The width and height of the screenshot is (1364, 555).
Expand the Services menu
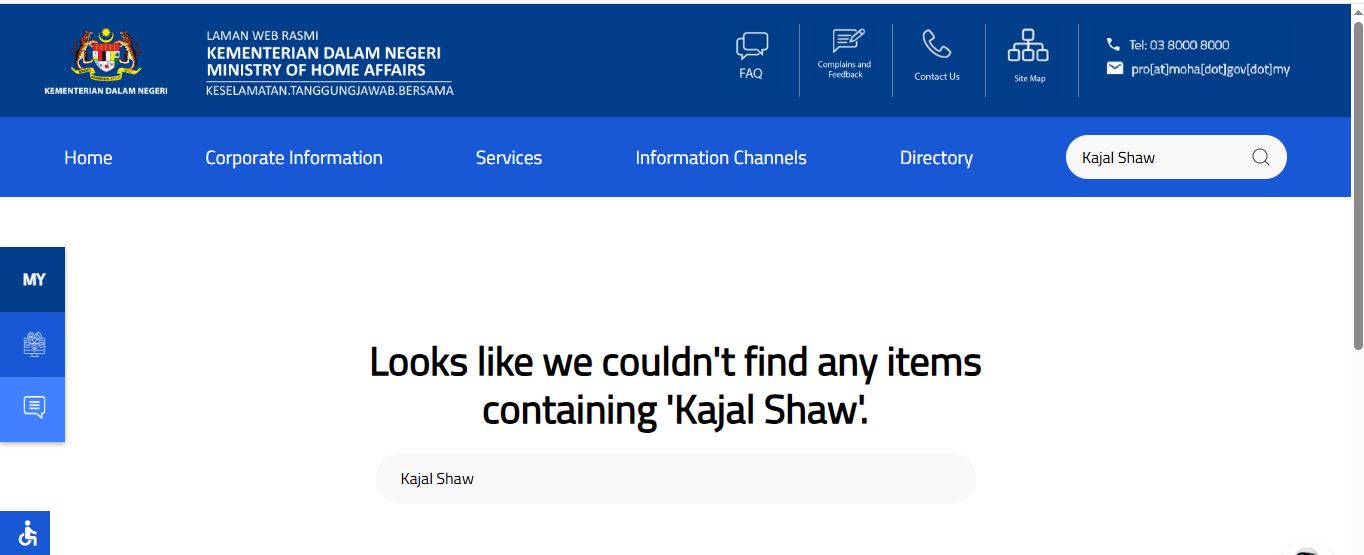[x=508, y=158]
